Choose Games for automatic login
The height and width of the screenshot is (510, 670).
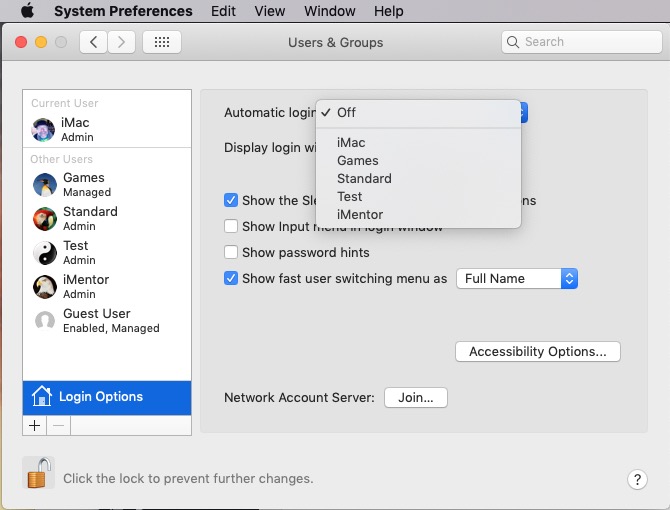pos(418,161)
